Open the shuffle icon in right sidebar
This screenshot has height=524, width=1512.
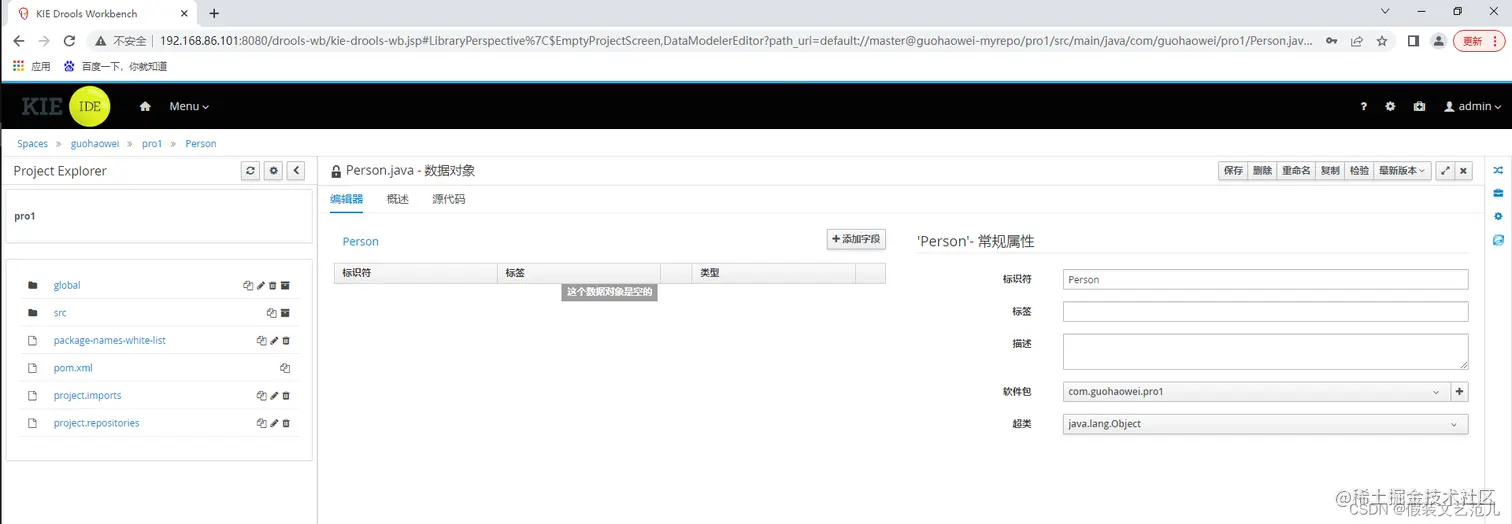(1498, 170)
